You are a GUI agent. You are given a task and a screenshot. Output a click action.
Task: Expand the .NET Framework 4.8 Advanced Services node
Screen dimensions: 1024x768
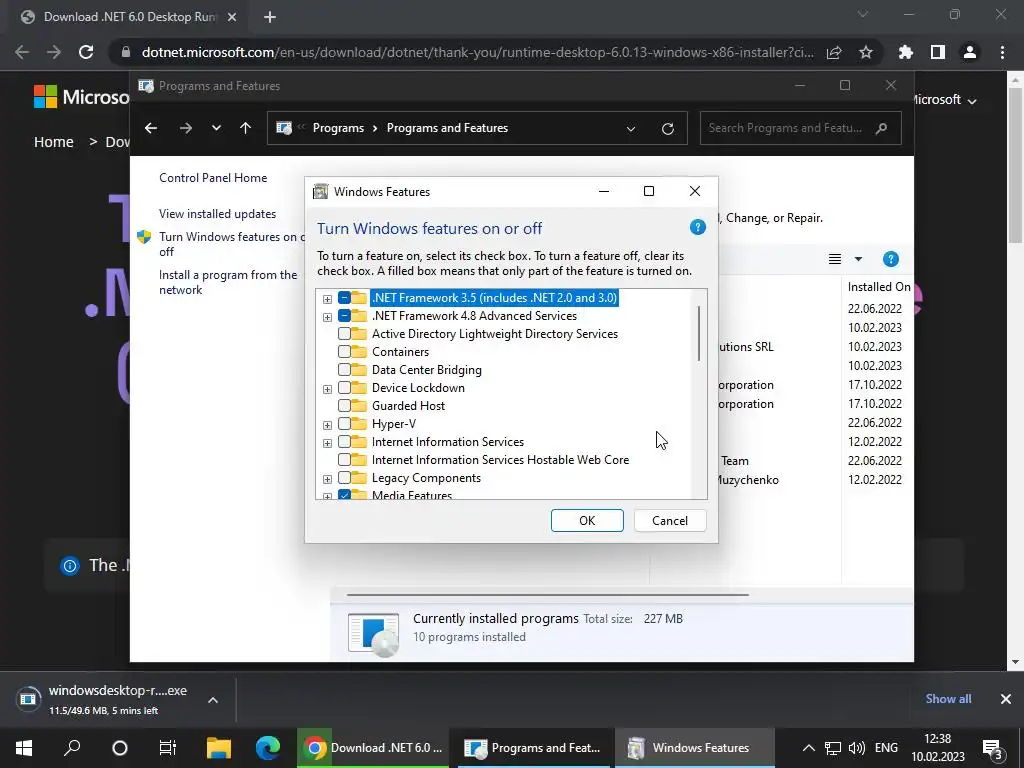(x=327, y=317)
